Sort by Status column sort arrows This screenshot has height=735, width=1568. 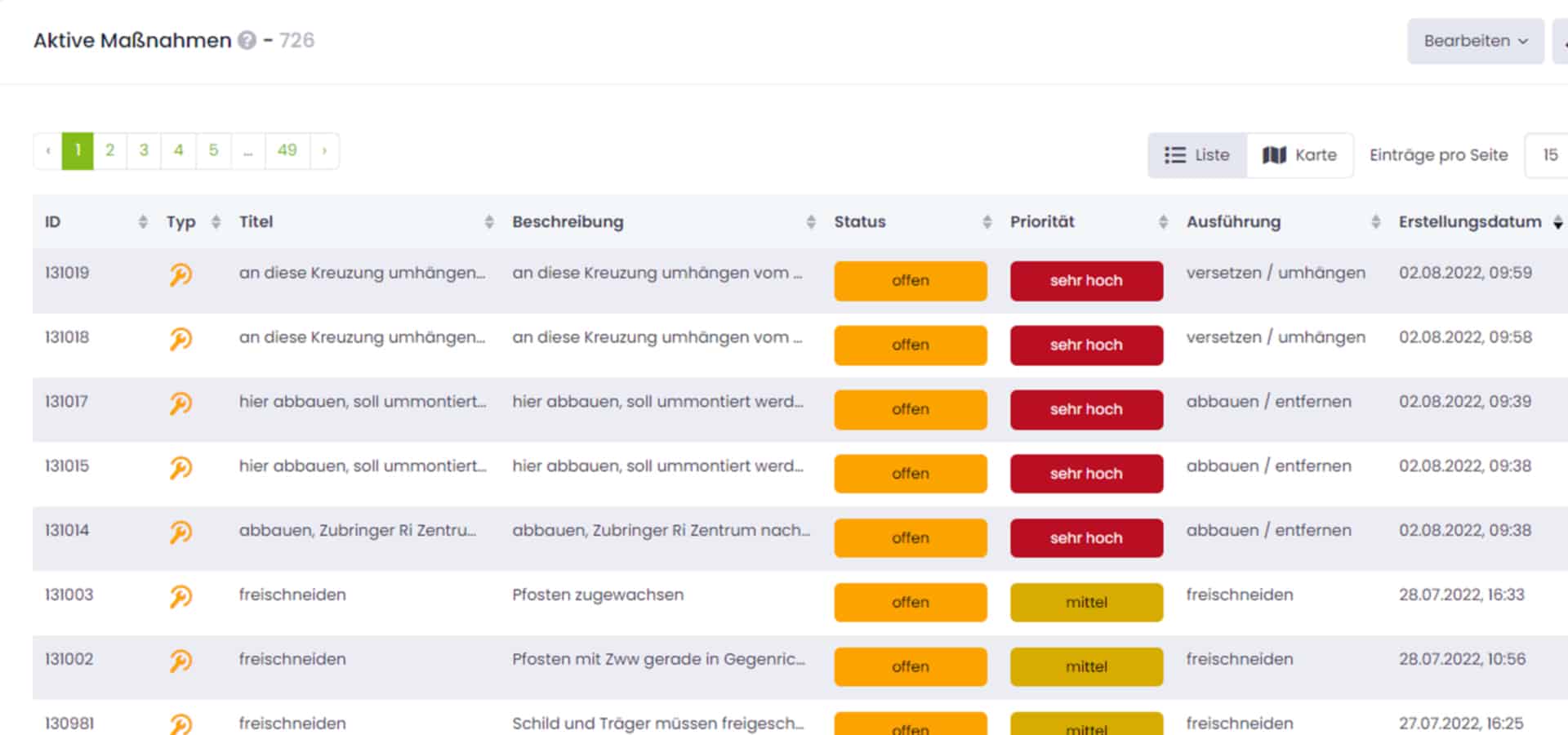(987, 221)
